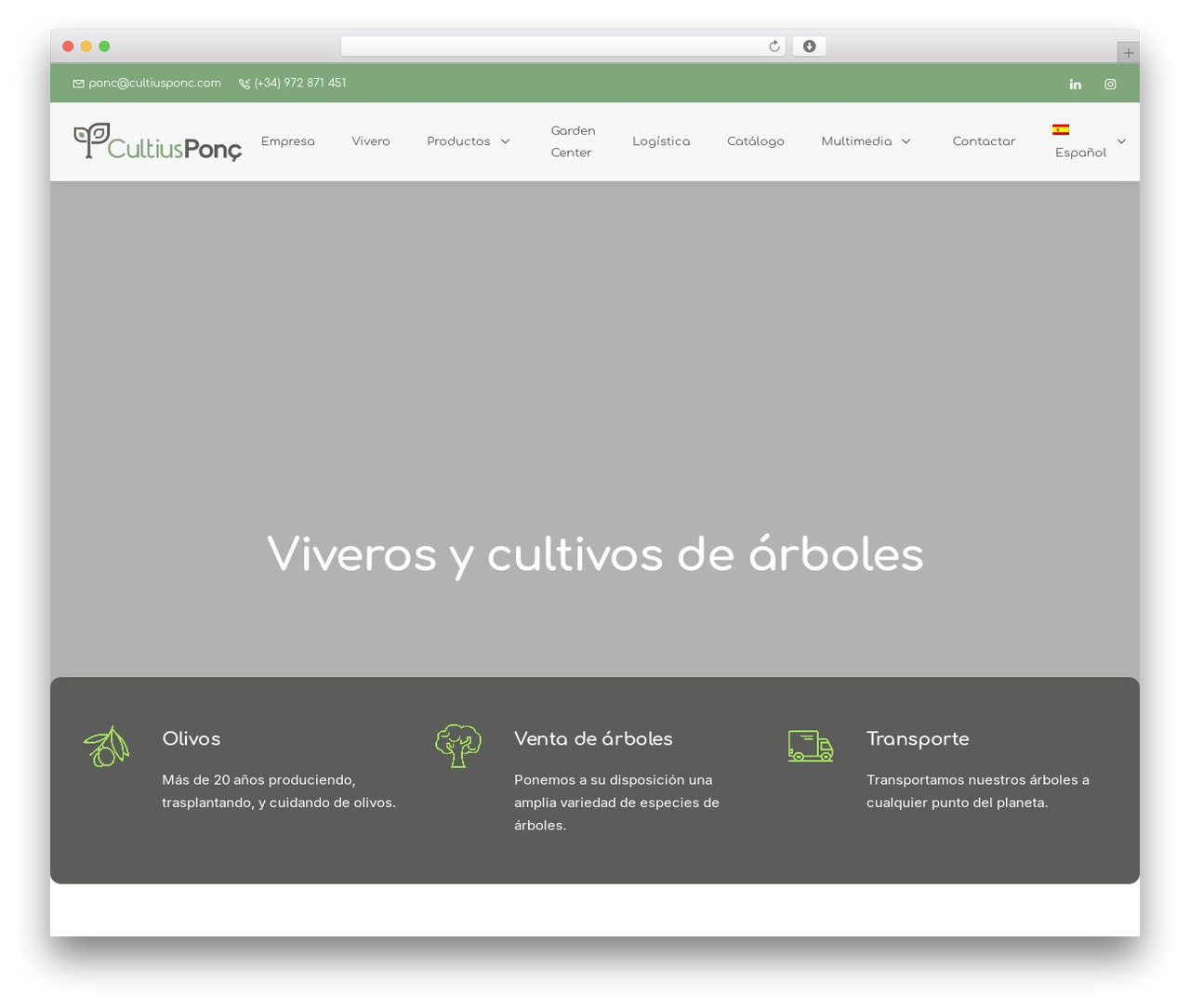Click the Spanish flag icon
Viewport: 1190px width, 1008px height.
point(1061,129)
